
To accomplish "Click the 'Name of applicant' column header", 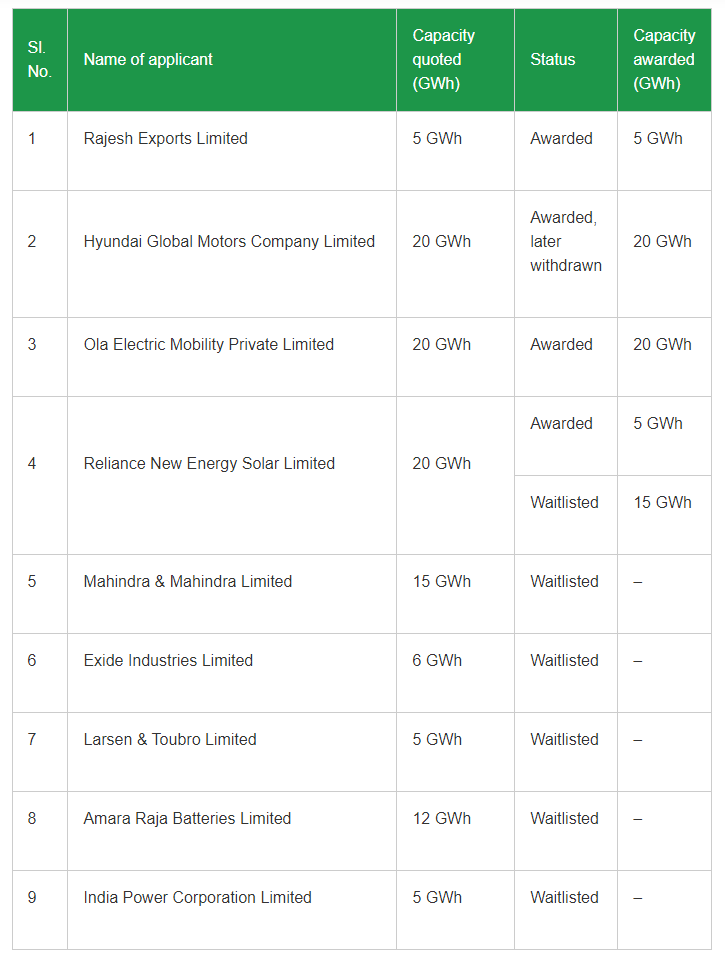I will 148,60.
